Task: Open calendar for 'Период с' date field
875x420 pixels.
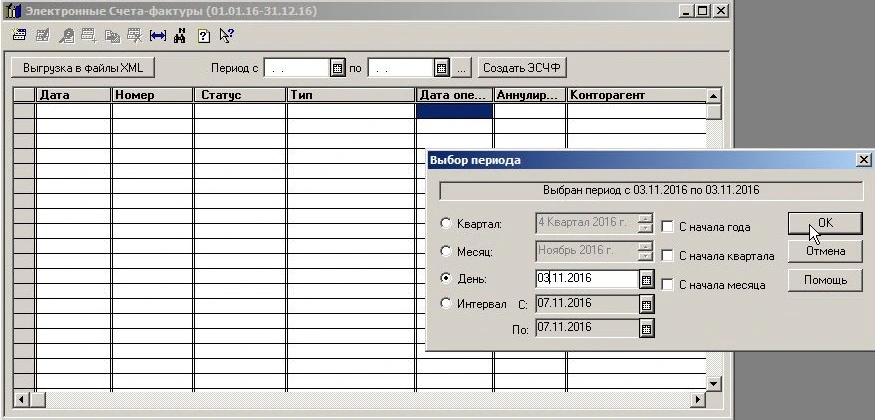Action: tap(337, 68)
